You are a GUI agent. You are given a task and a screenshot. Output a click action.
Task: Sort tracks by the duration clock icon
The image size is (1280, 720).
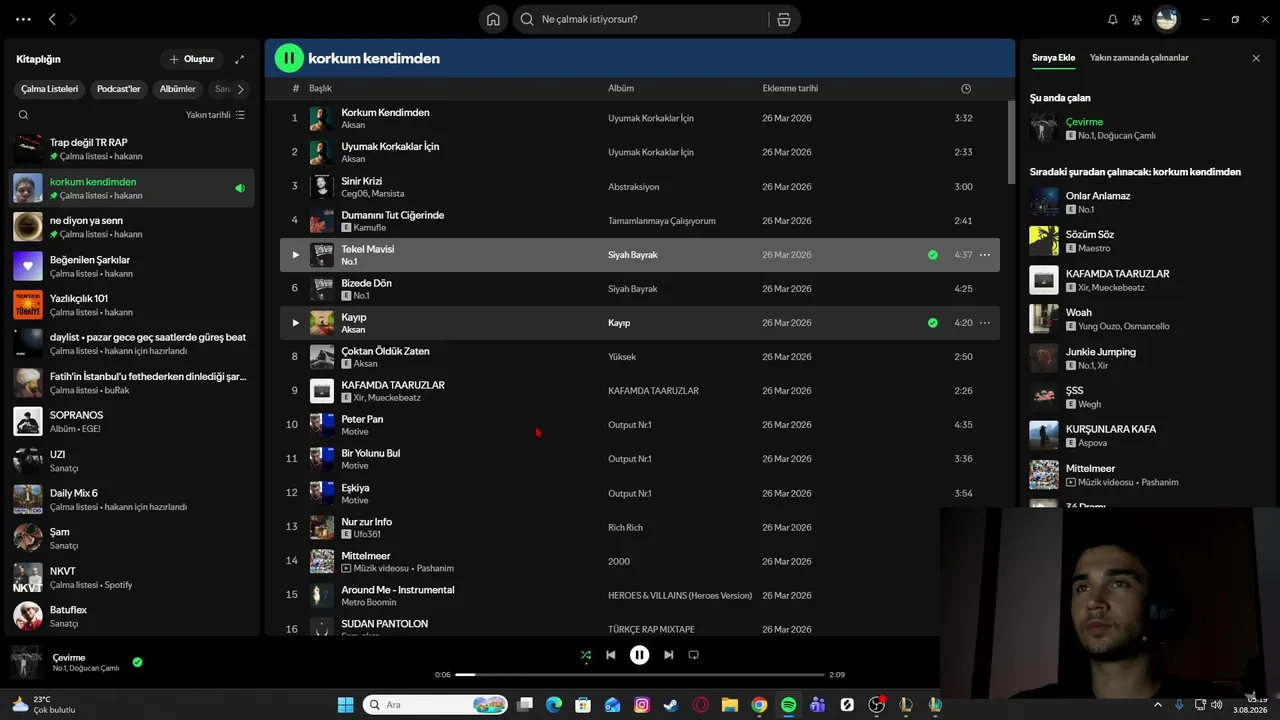[966, 88]
